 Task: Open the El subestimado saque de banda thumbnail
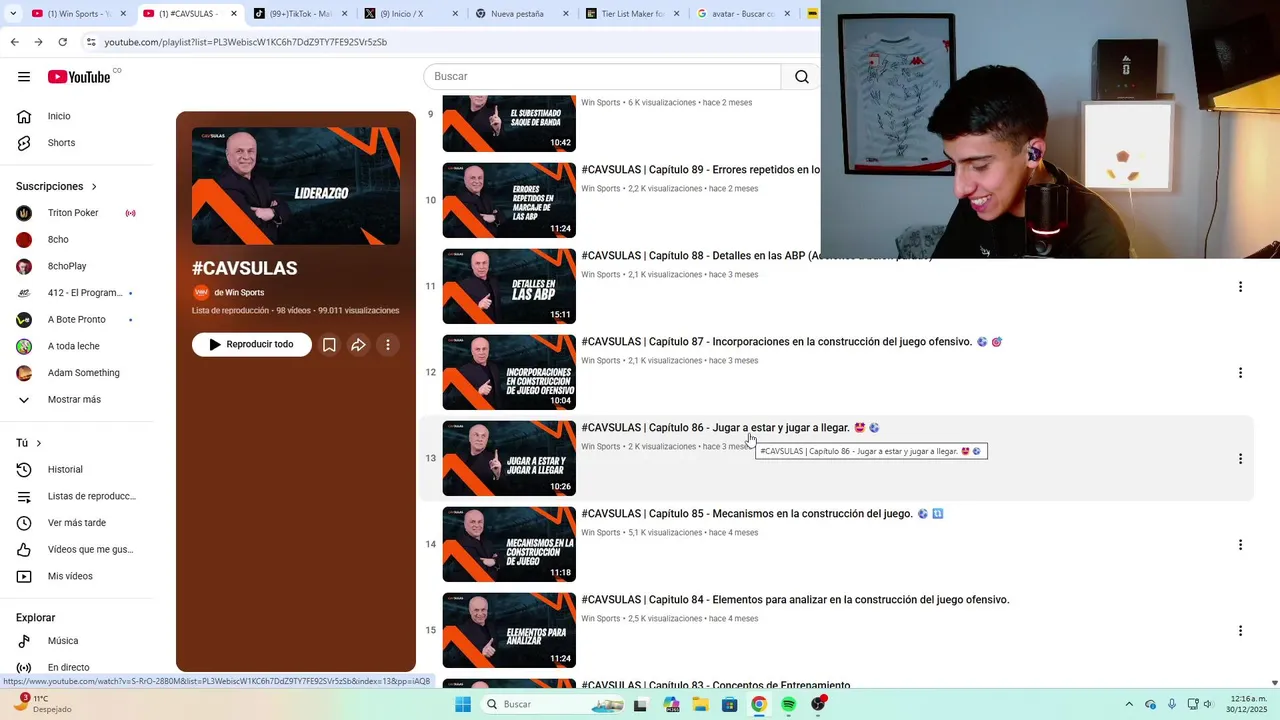click(x=509, y=123)
